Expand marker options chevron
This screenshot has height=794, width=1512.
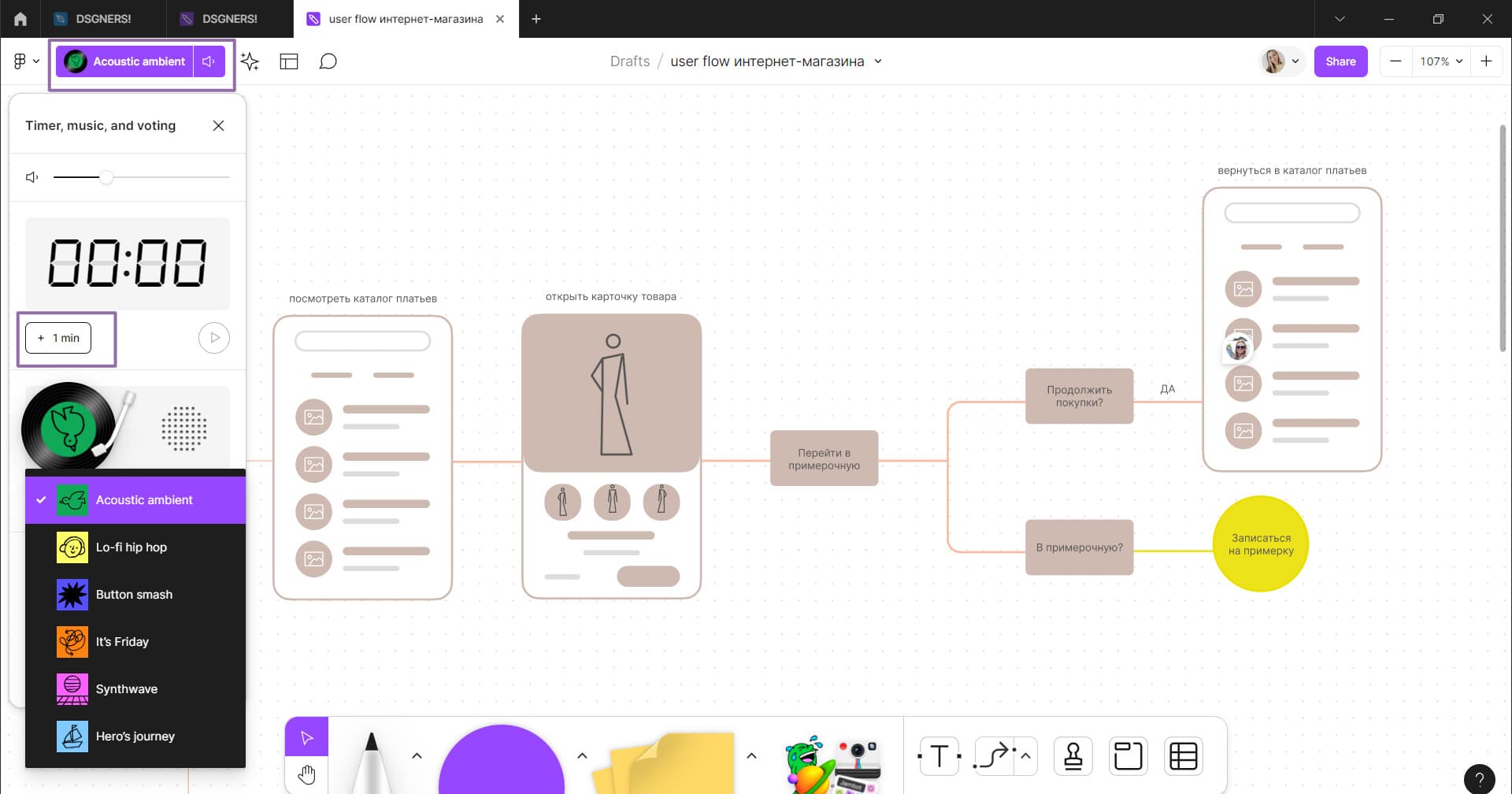pos(417,756)
